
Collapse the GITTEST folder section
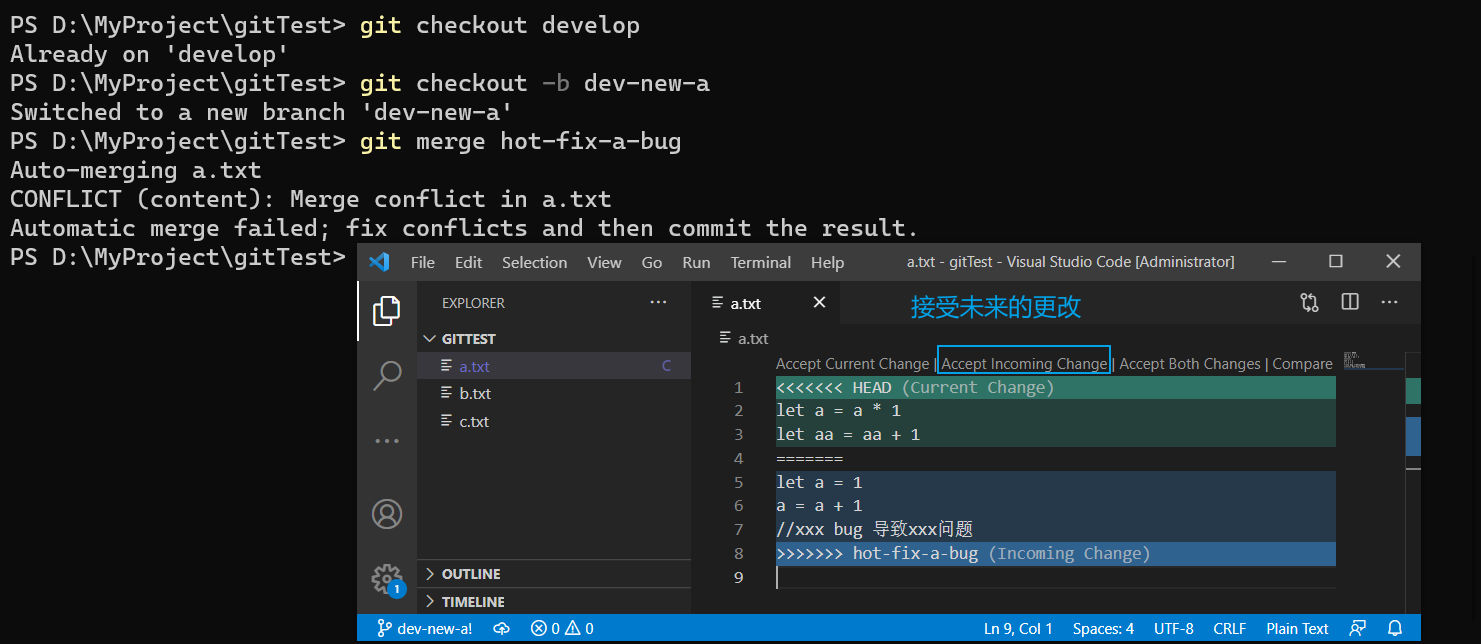click(468, 339)
